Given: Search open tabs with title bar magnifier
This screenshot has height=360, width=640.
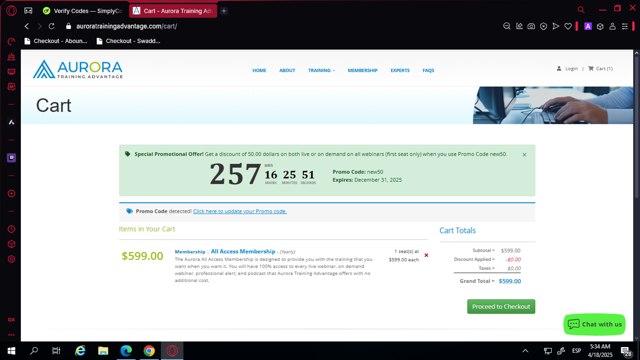Looking at the screenshot, I should [581, 9].
